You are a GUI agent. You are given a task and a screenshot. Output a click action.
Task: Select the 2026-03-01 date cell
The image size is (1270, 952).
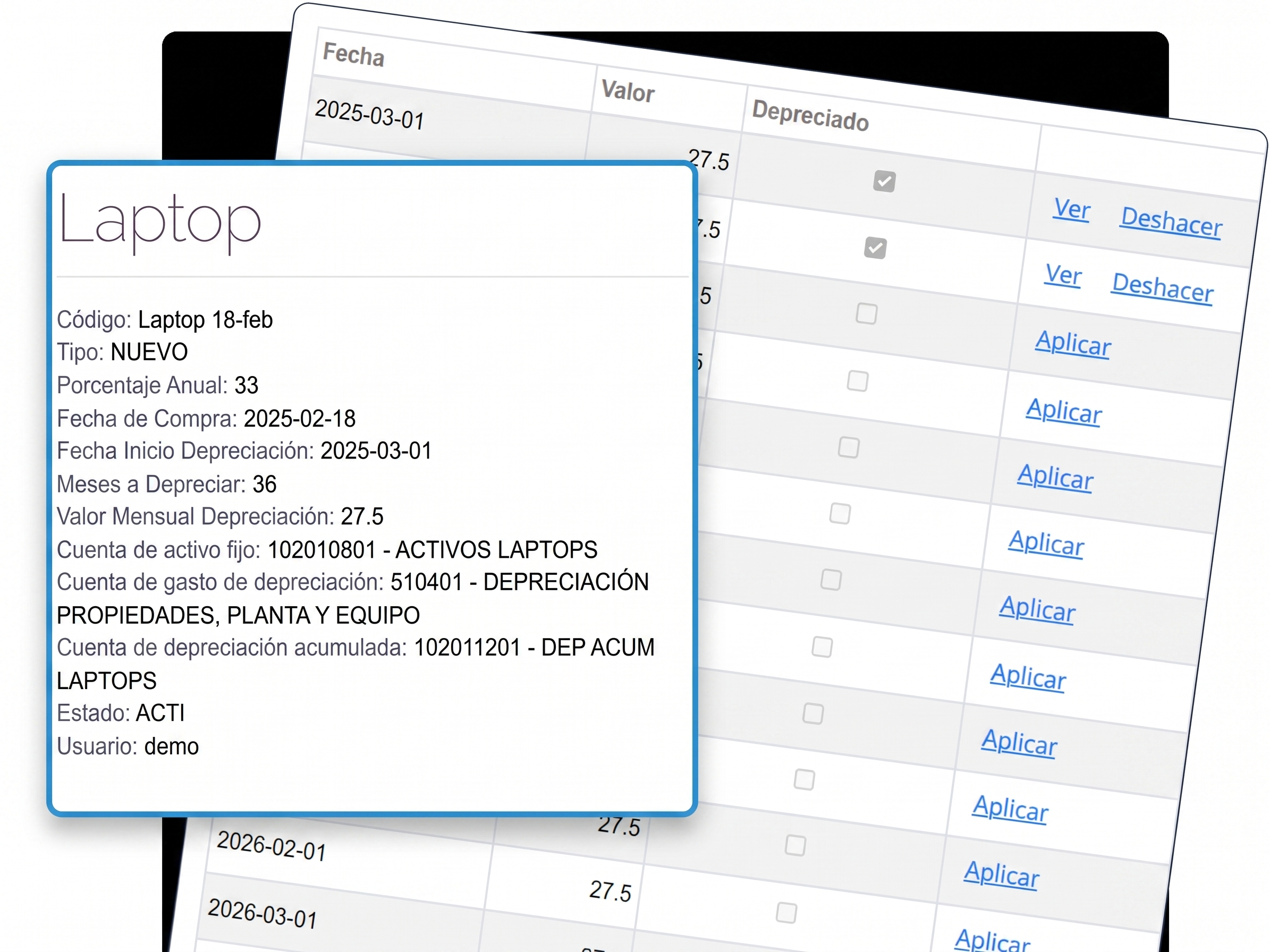click(263, 913)
